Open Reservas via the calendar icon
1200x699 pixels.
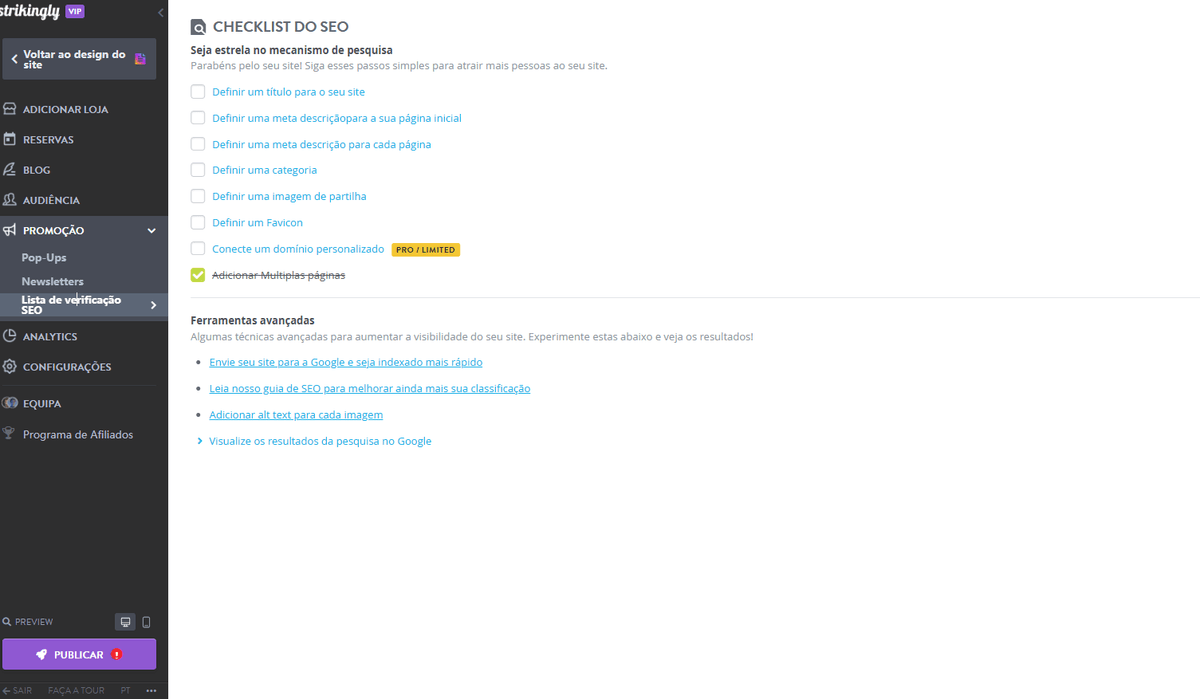(x=12, y=139)
